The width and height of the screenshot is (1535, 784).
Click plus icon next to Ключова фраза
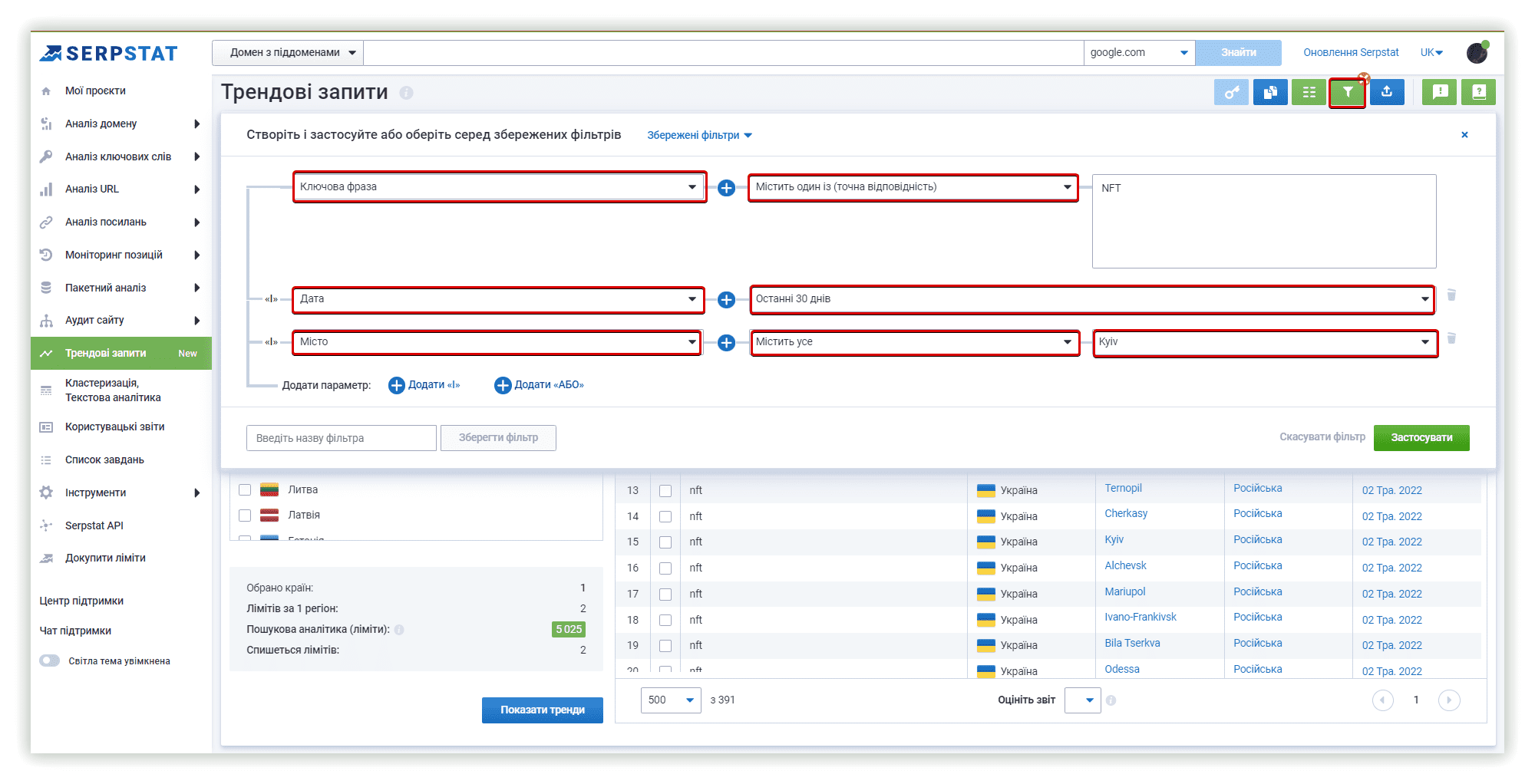point(726,187)
